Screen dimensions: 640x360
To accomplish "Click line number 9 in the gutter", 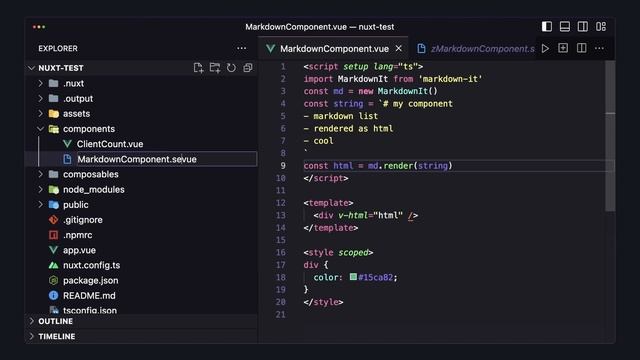I will [283, 166].
